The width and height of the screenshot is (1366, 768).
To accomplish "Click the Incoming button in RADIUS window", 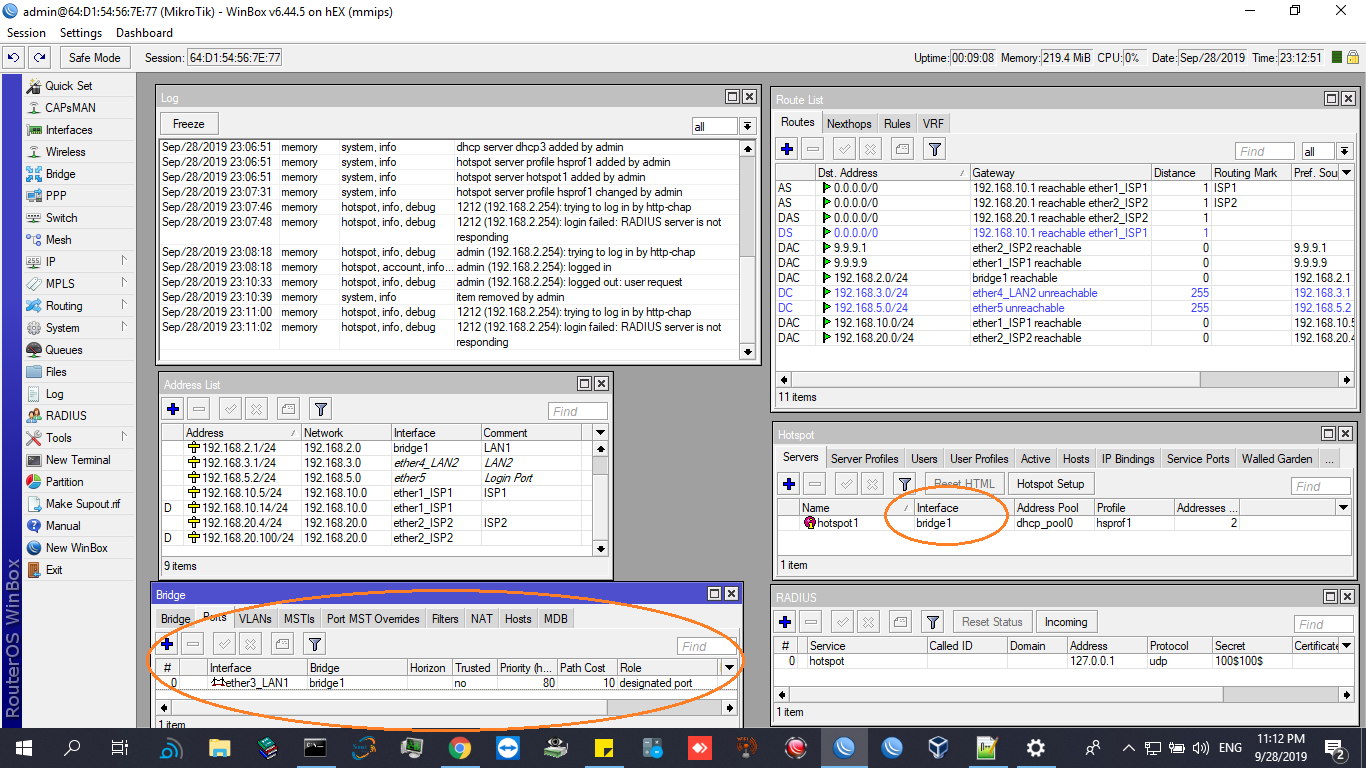I will tap(1066, 622).
